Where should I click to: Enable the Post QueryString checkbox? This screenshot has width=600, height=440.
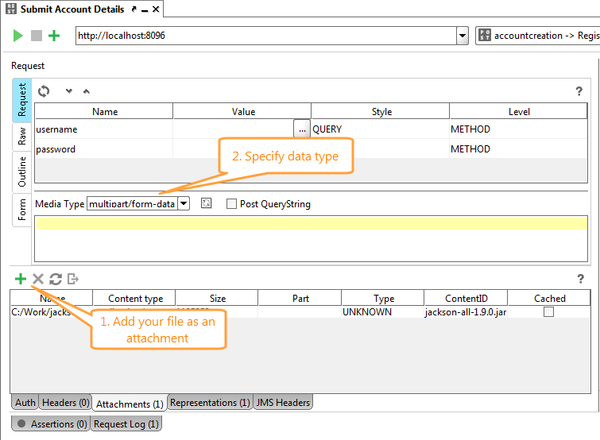(x=232, y=204)
